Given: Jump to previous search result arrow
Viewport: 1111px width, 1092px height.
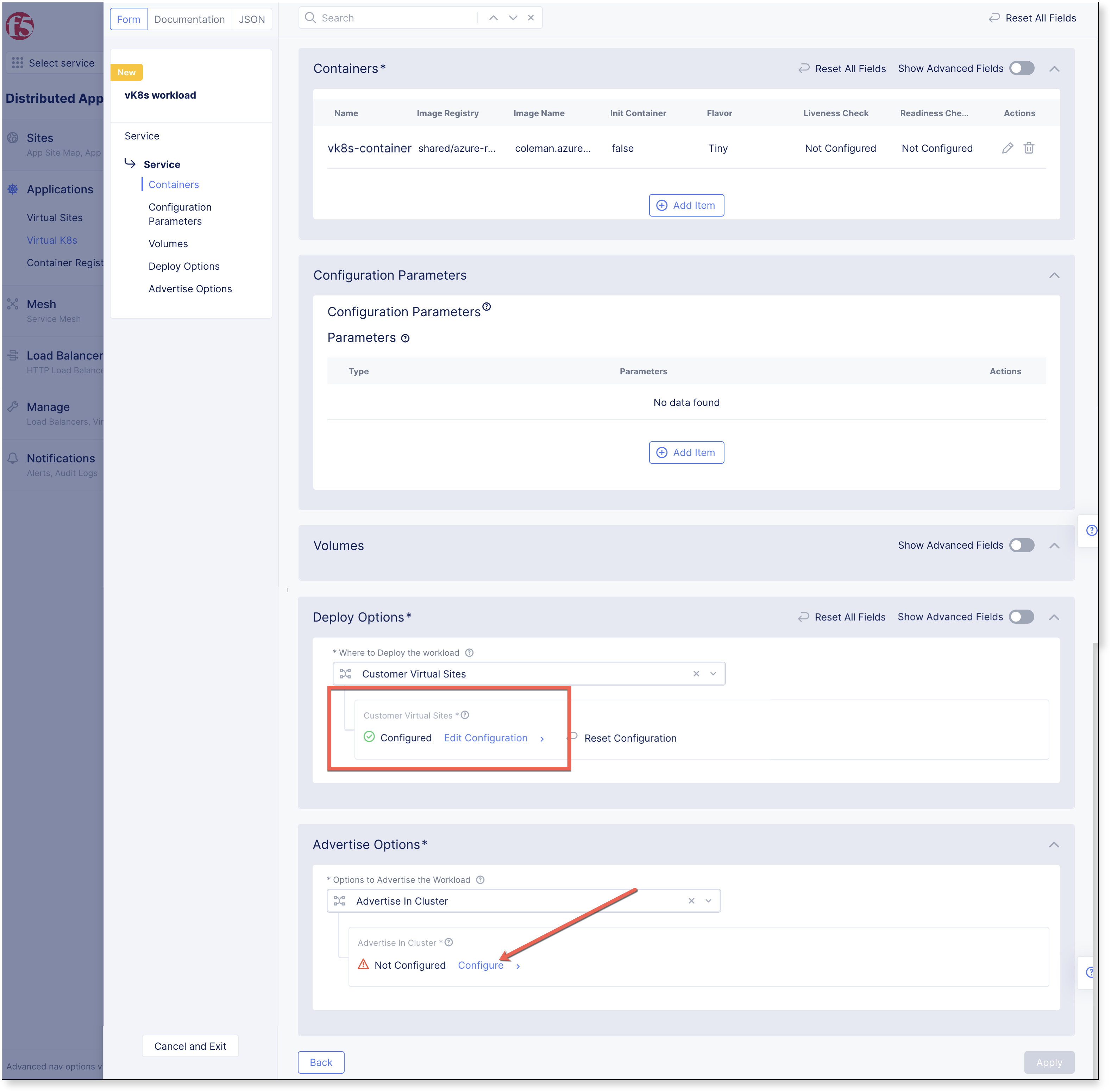Looking at the screenshot, I should coord(493,18).
